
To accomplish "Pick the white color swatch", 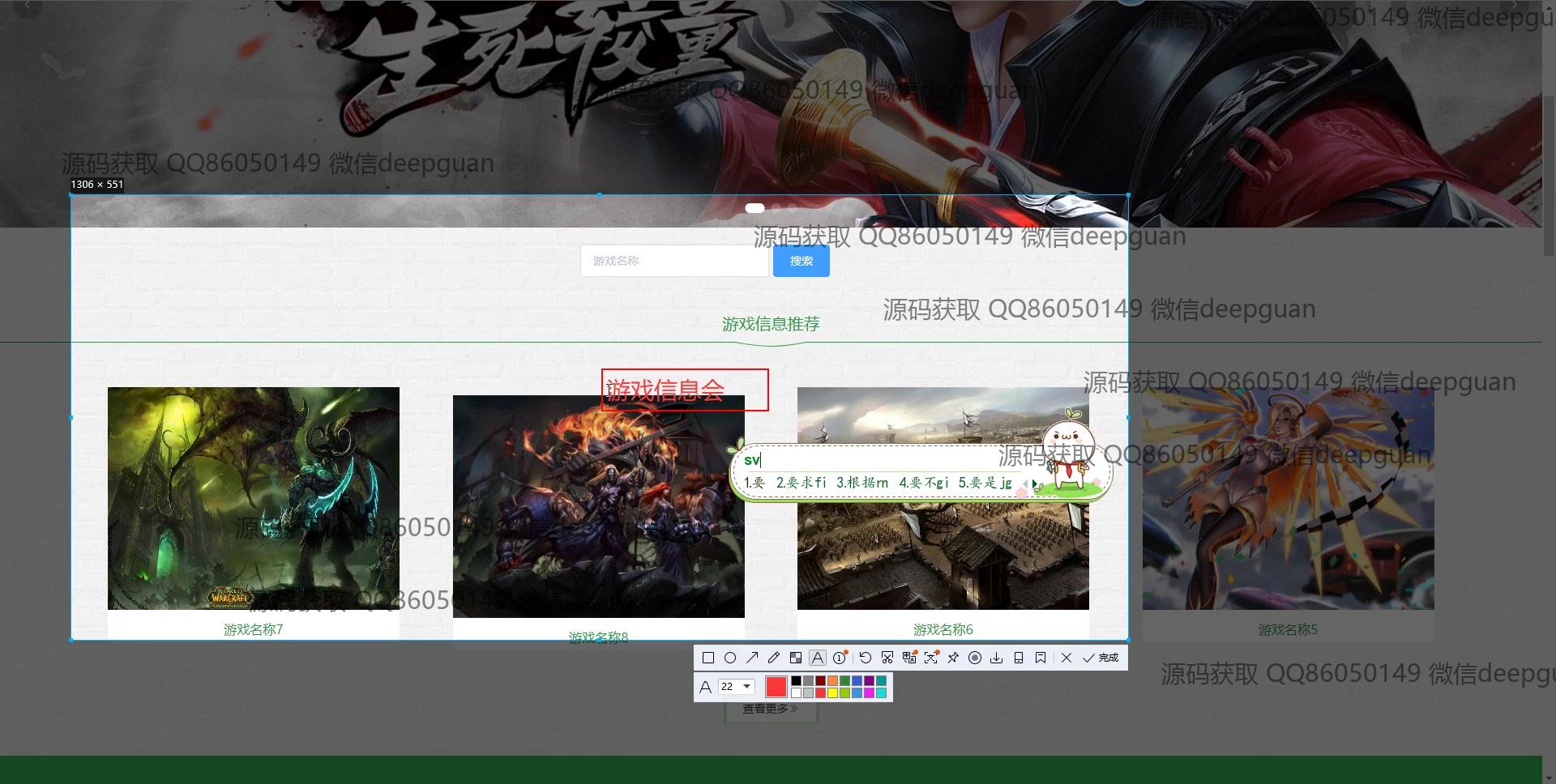I will click(797, 693).
